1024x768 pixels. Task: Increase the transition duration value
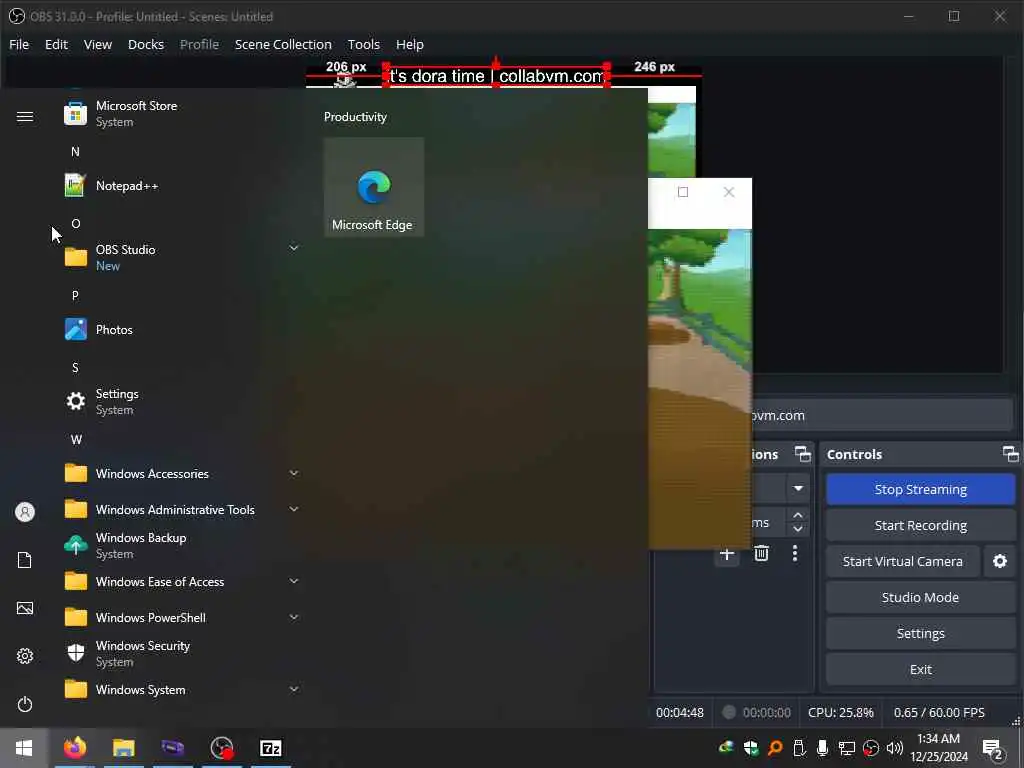(798, 515)
